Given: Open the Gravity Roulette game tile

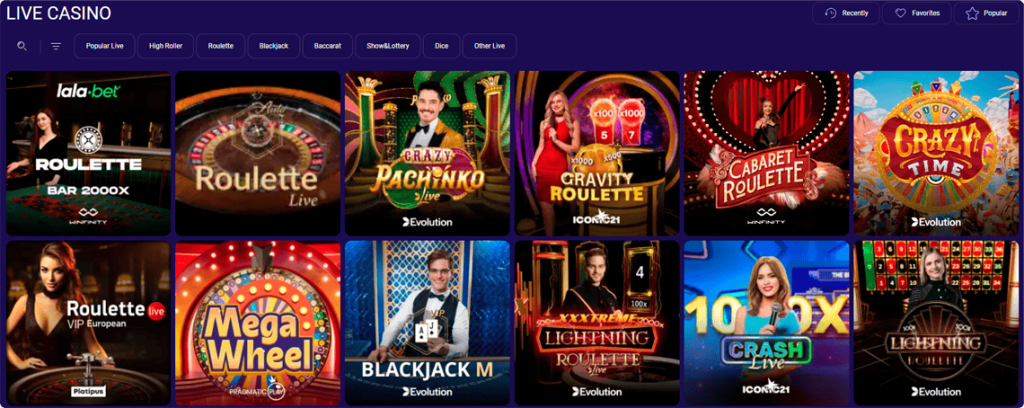Looking at the screenshot, I should [x=597, y=153].
